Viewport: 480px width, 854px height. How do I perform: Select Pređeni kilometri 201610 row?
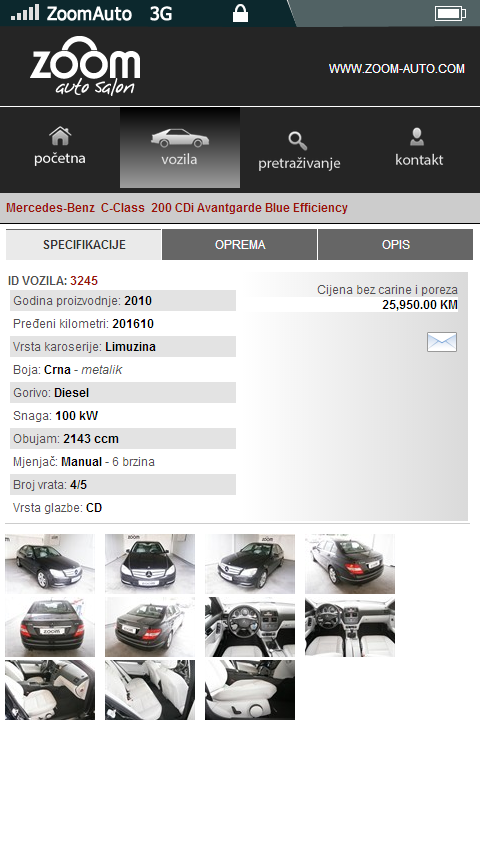click(x=123, y=324)
